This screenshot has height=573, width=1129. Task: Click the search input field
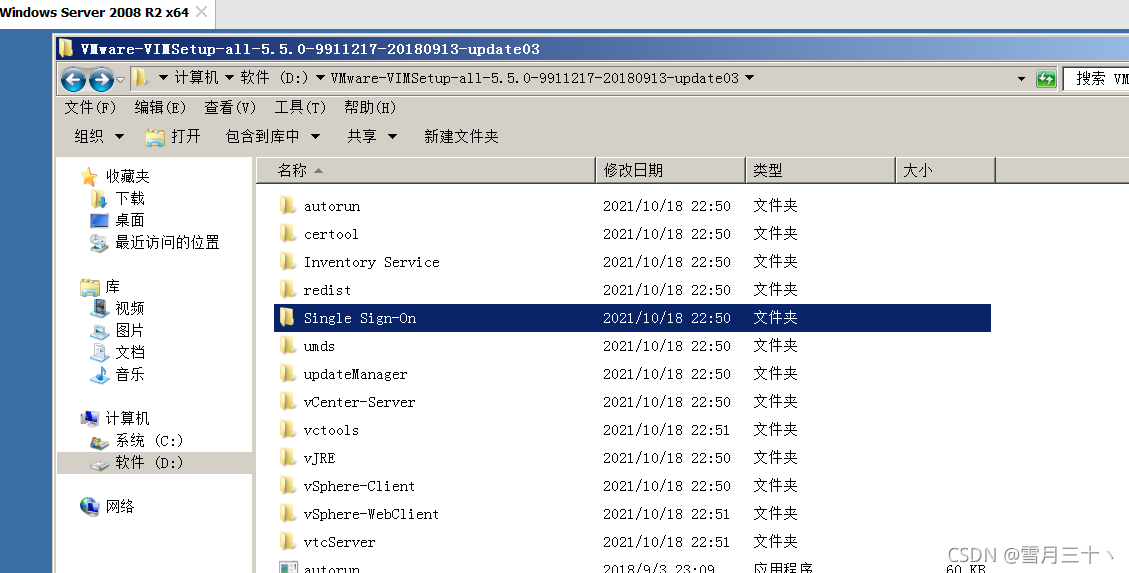pos(1096,78)
